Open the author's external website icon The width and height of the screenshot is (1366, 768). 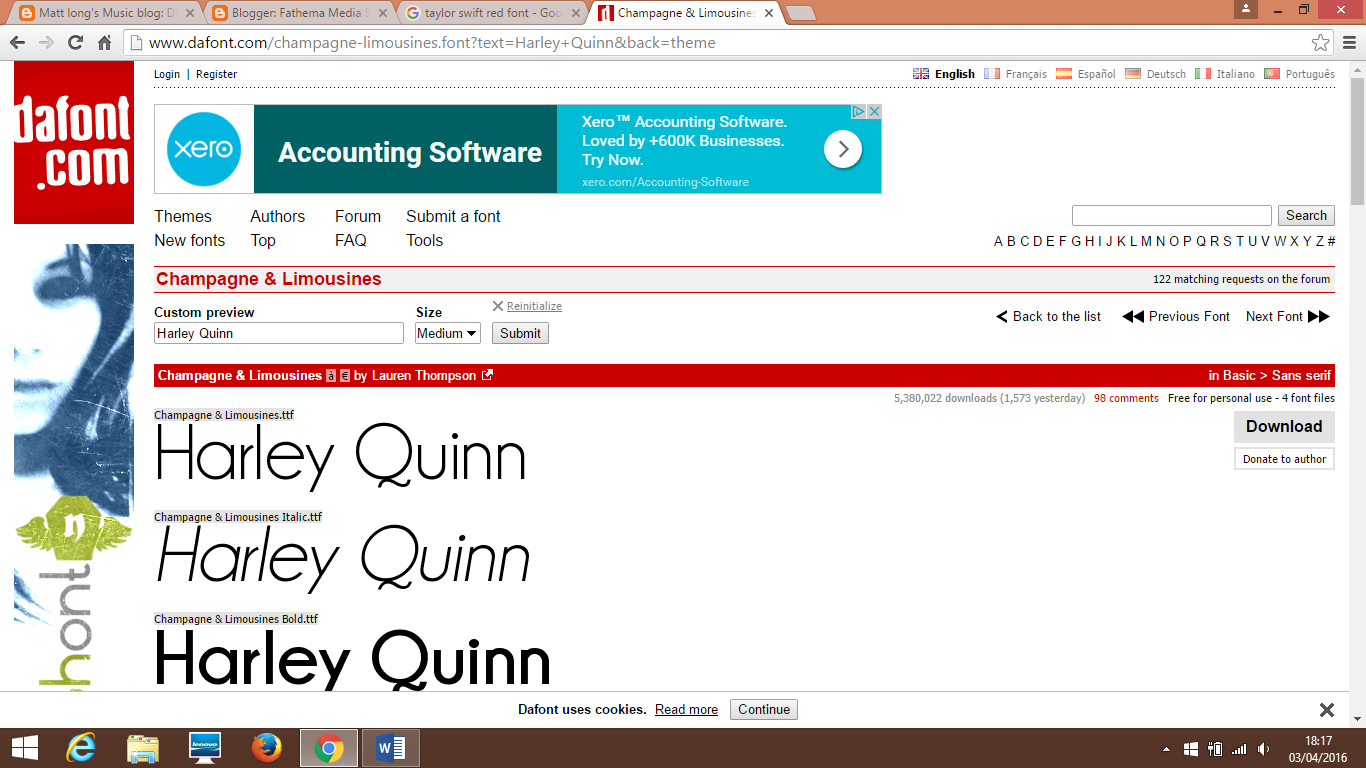coord(487,376)
